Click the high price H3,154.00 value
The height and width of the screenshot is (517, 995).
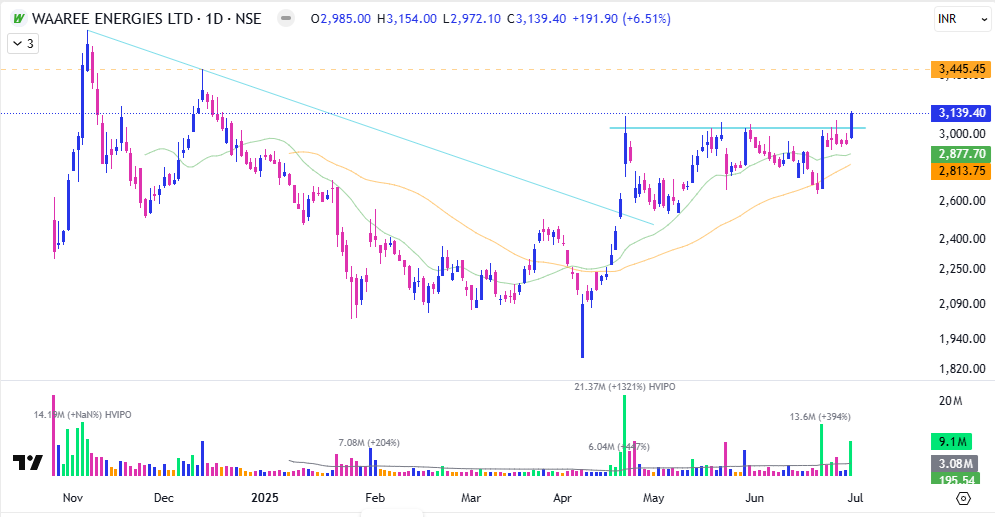click(407, 18)
